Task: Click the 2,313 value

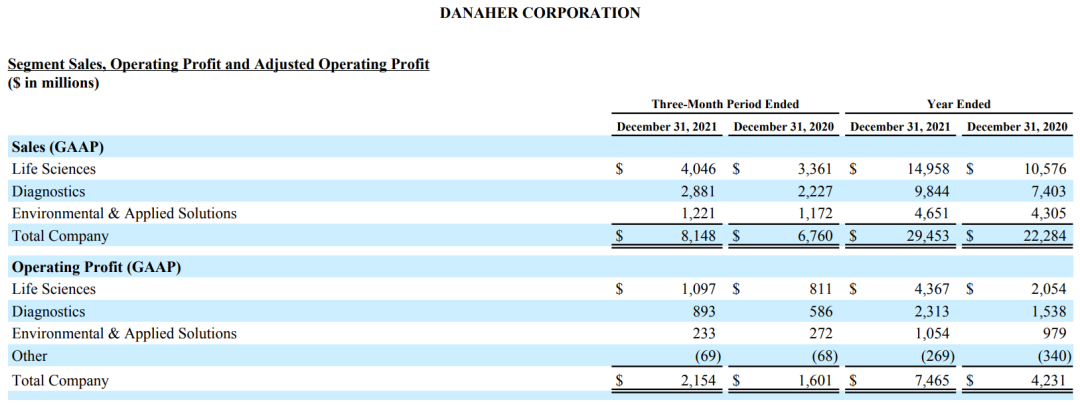Action: tap(931, 312)
